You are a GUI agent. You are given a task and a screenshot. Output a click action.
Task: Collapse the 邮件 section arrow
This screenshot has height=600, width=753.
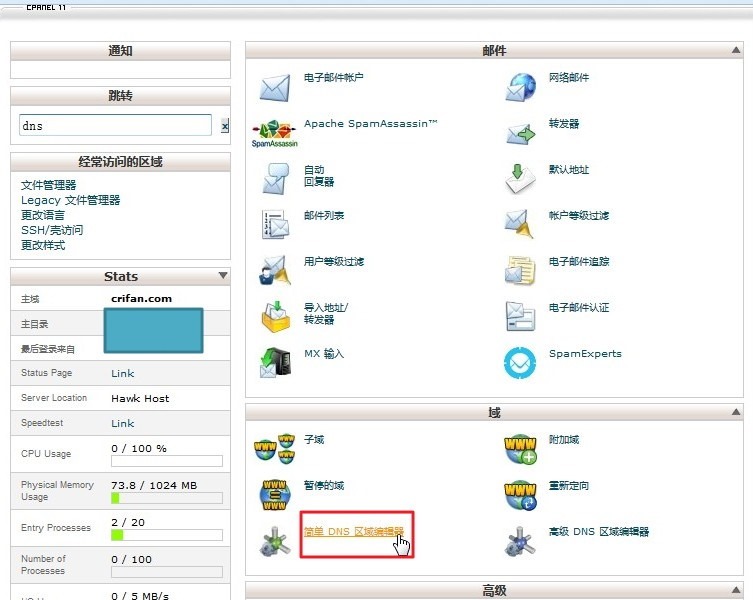pos(736,50)
